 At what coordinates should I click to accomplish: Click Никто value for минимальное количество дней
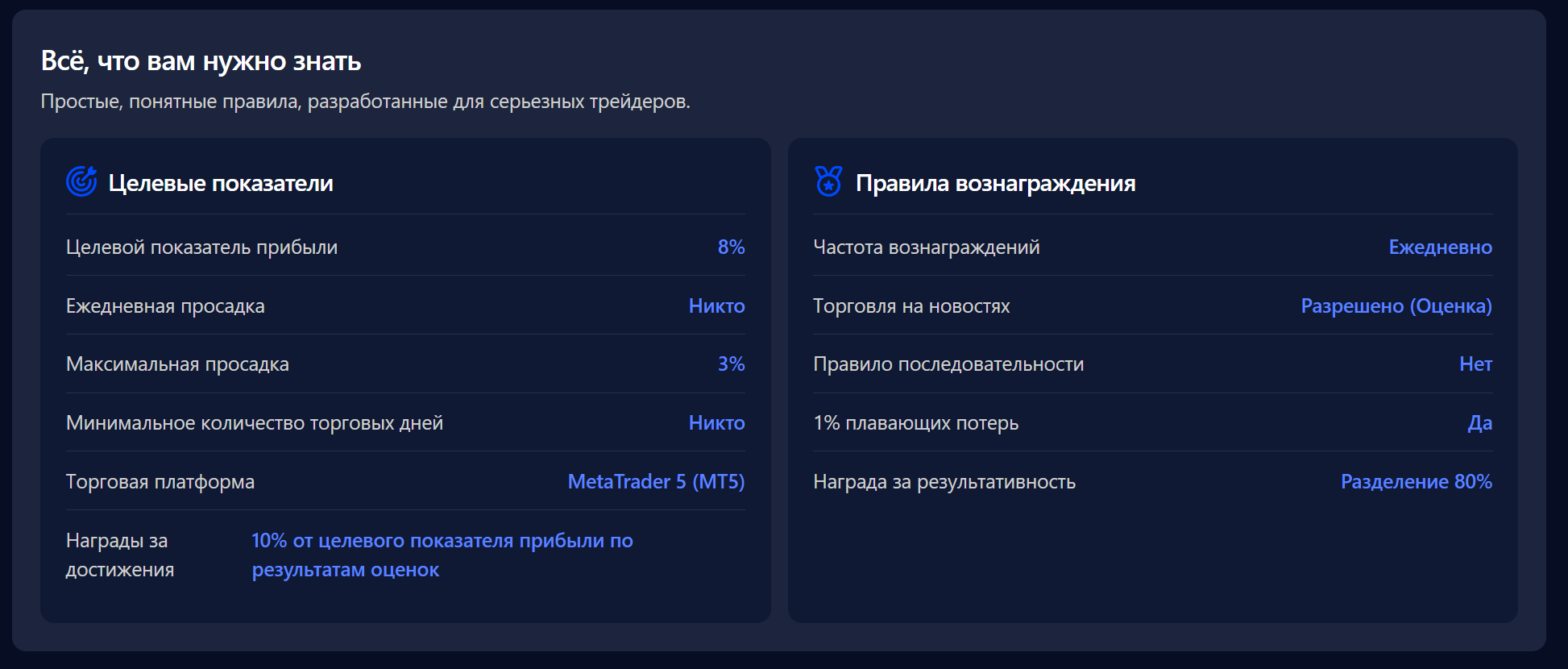coord(716,423)
